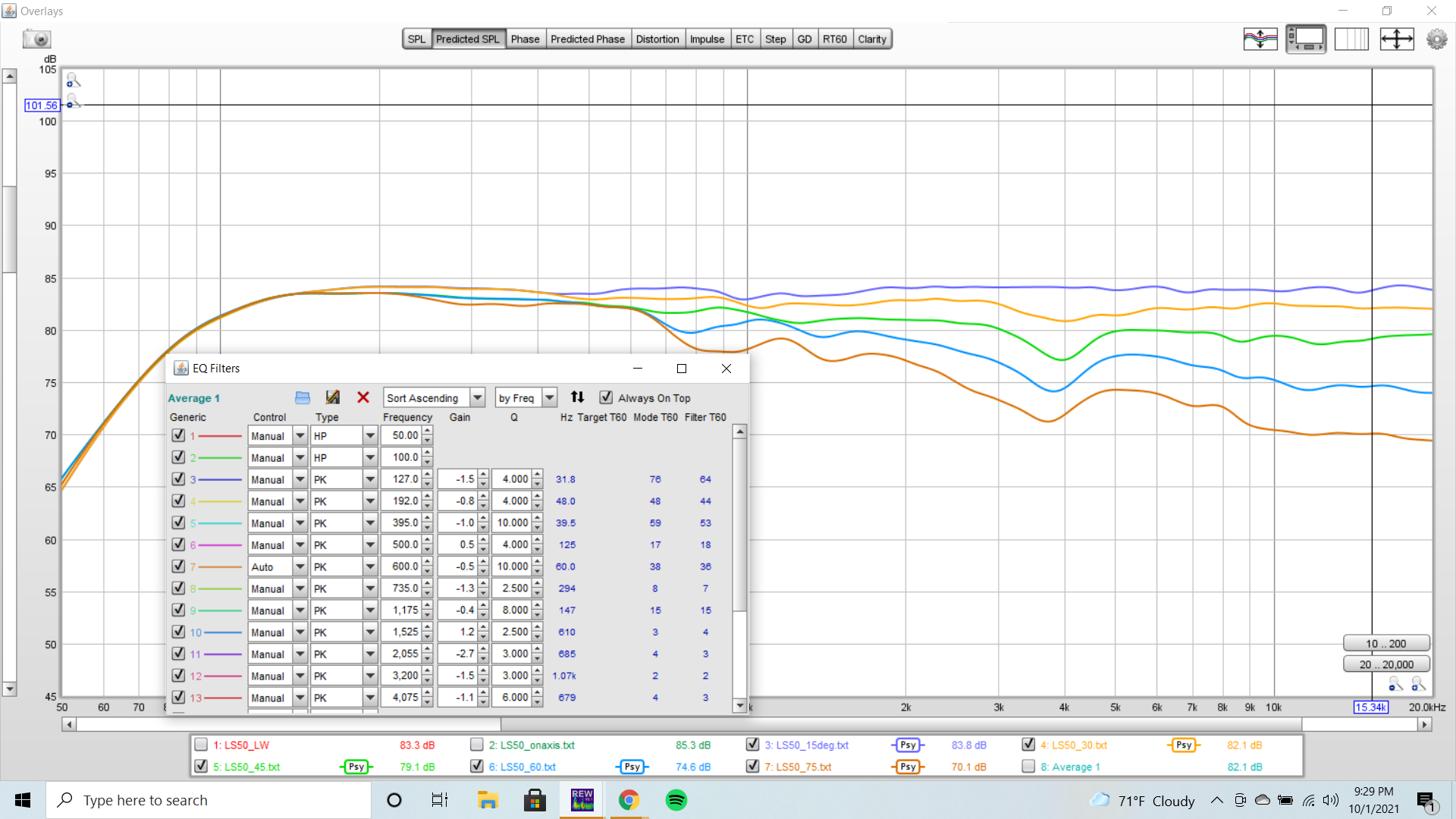Click the Psy smoothing badge for LS50_45

click(356, 767)
